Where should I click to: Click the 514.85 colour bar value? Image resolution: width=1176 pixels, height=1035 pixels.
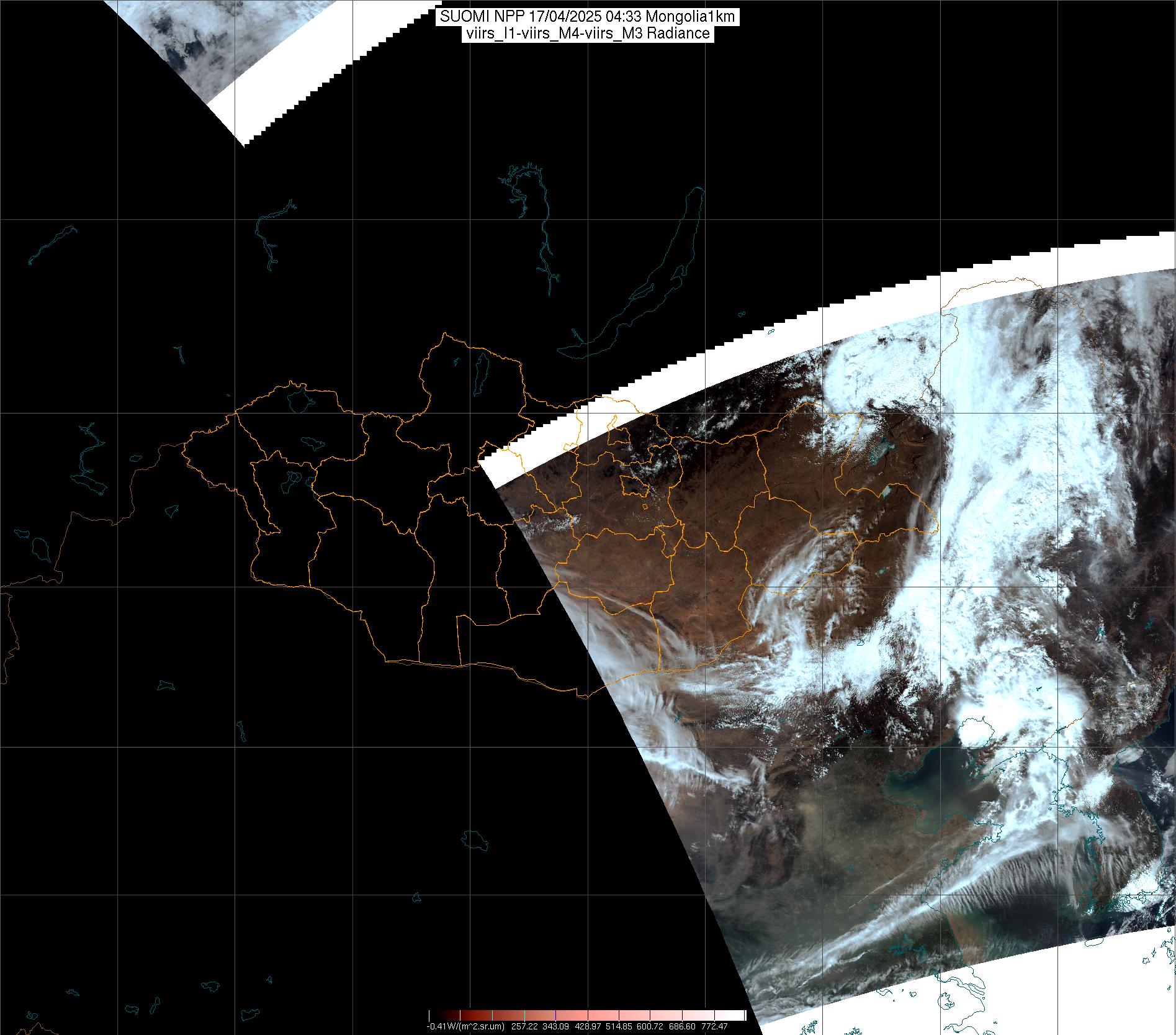pos(619,1026)
